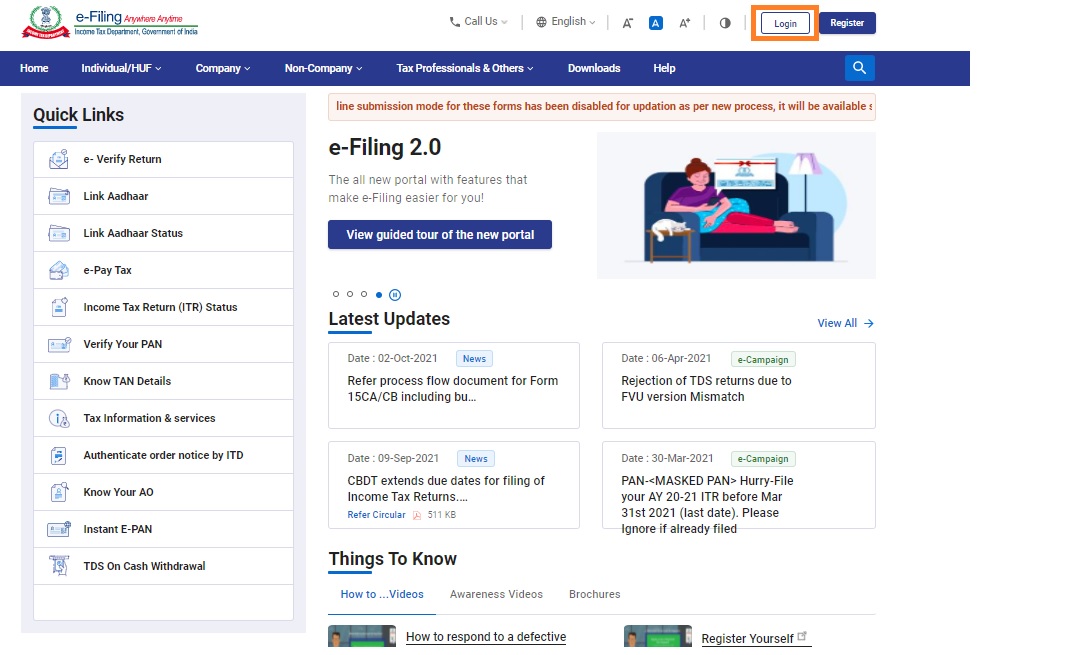Toggle the dark contrast mode icon

(x=725, y=23)
